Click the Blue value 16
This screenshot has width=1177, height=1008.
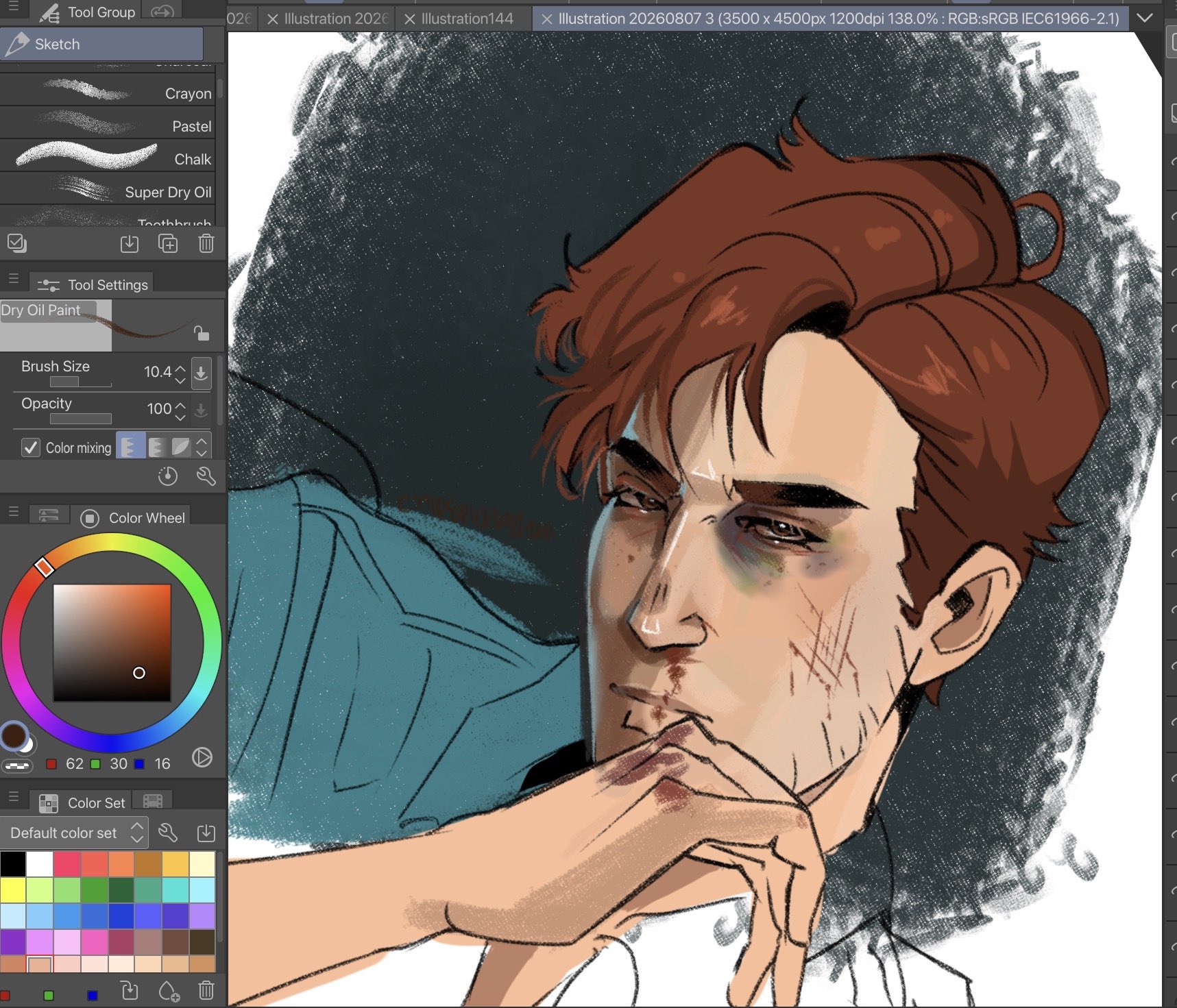pyautogui.click(x=162, y=763)
